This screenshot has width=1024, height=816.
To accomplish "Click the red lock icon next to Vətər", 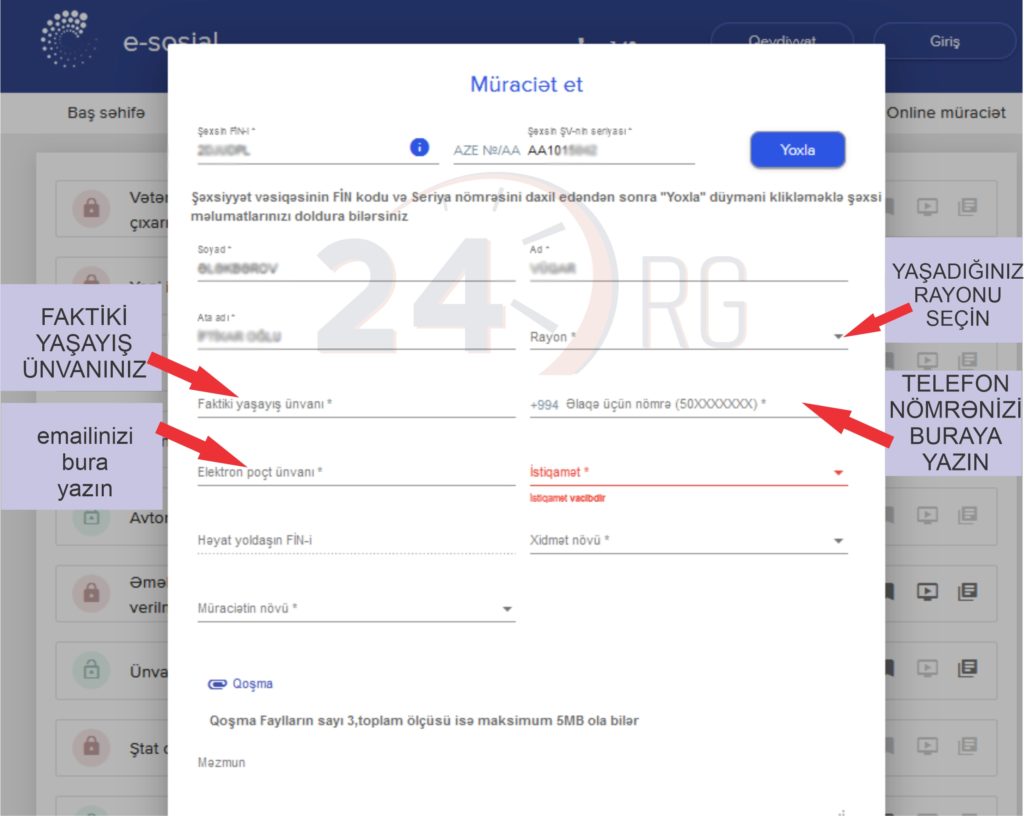I will (91, 208).
